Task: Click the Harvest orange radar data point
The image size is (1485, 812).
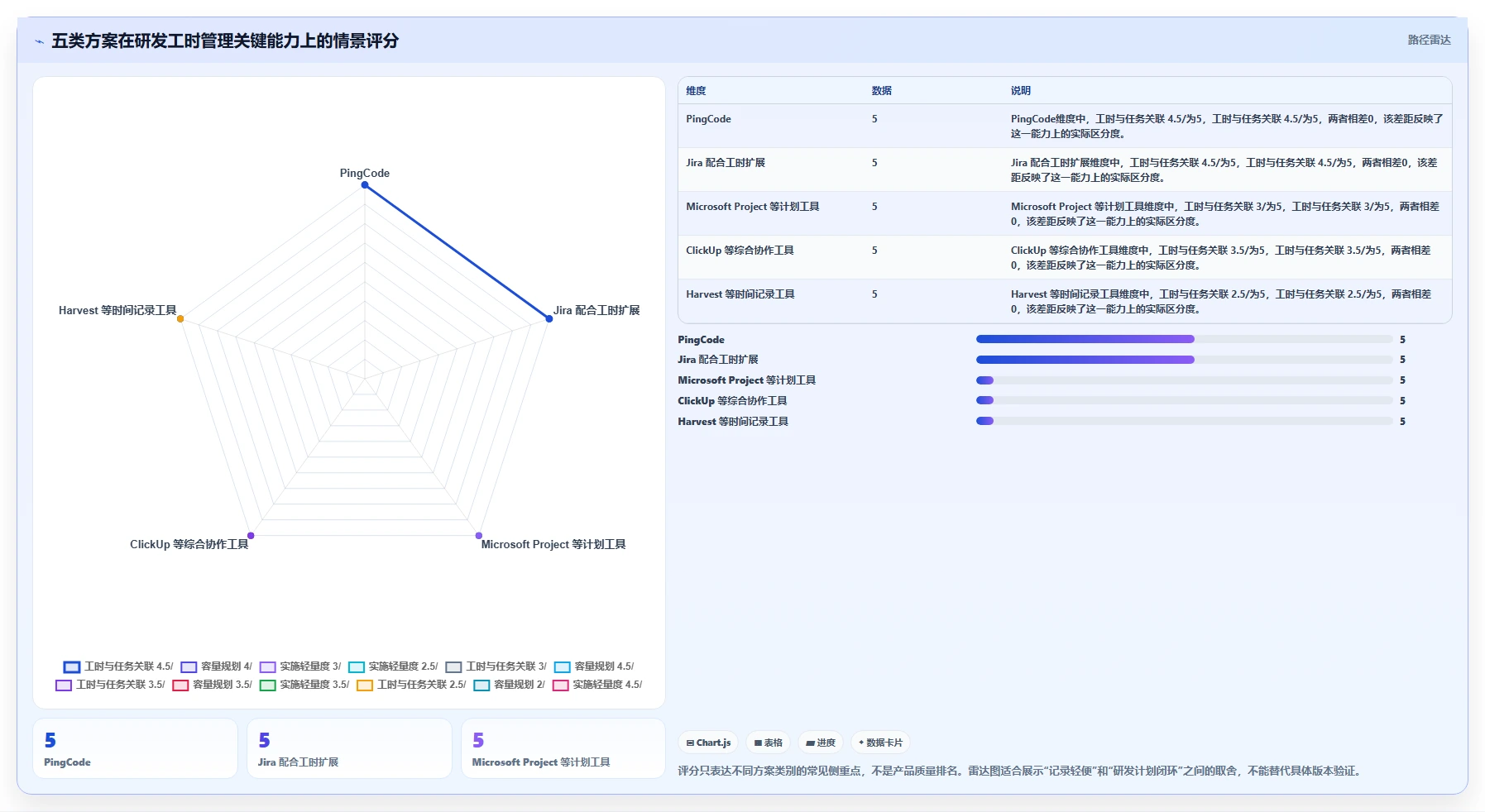Action: (180, 318)
